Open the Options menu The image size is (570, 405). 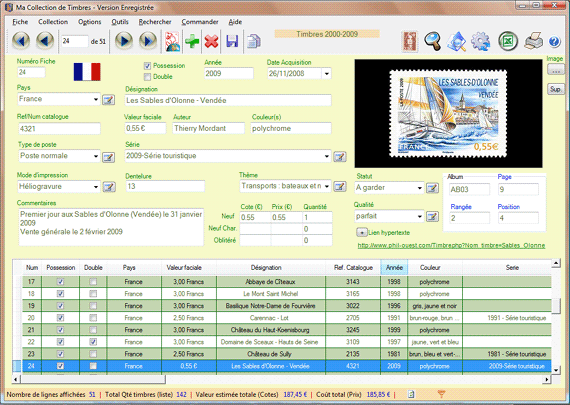[89, 22]
